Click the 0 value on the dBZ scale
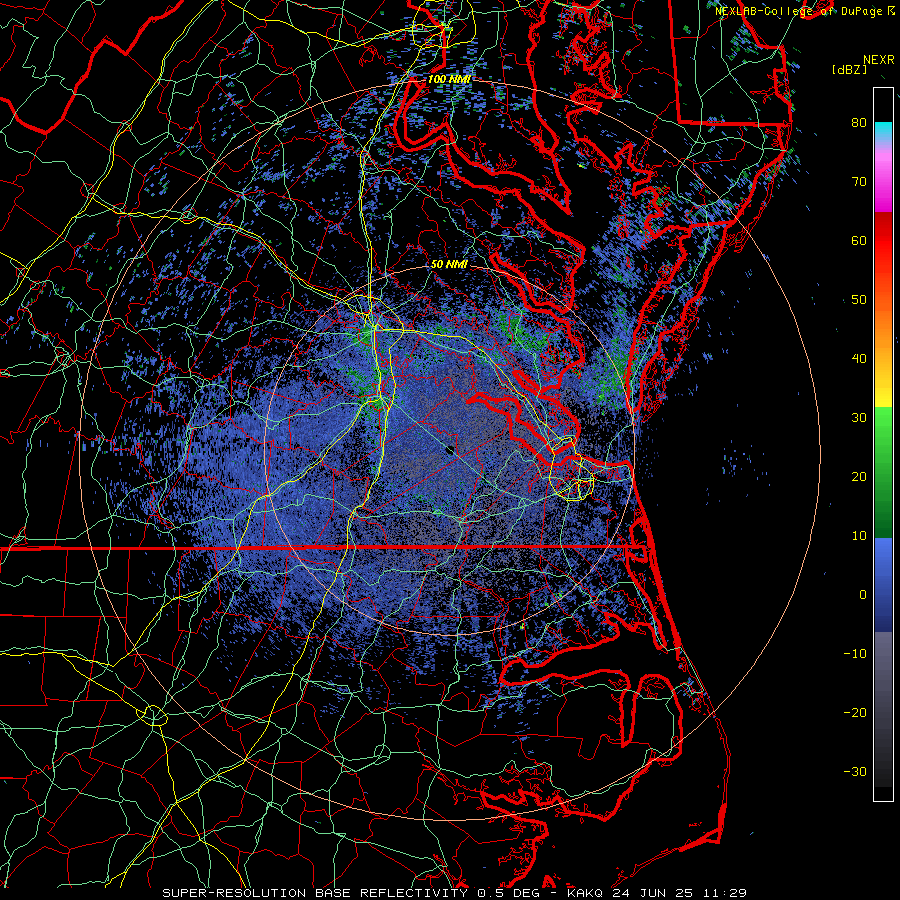 click(x=863, y=595)
